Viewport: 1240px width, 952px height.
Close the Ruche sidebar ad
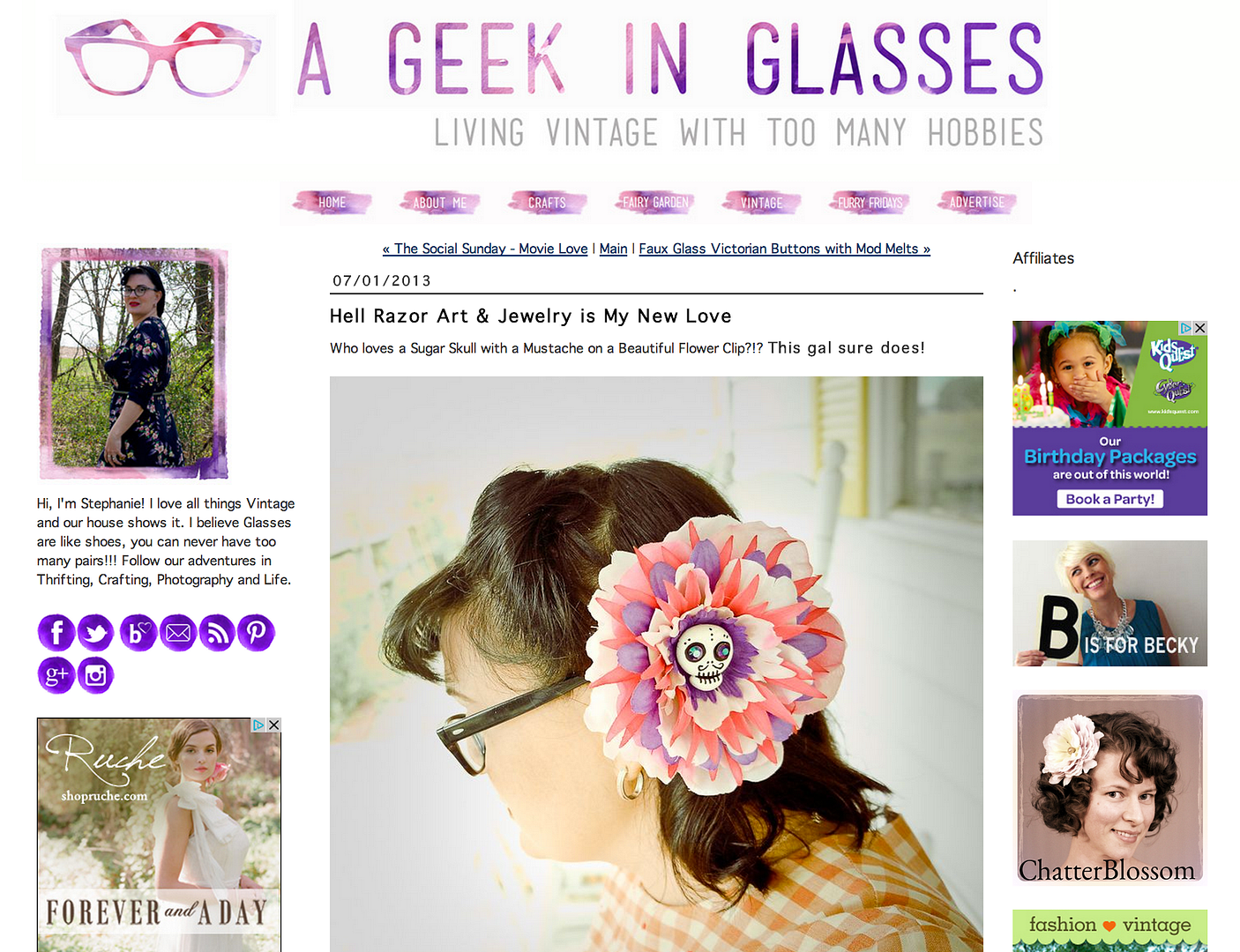pyautogui.click(x=273, y=725)
